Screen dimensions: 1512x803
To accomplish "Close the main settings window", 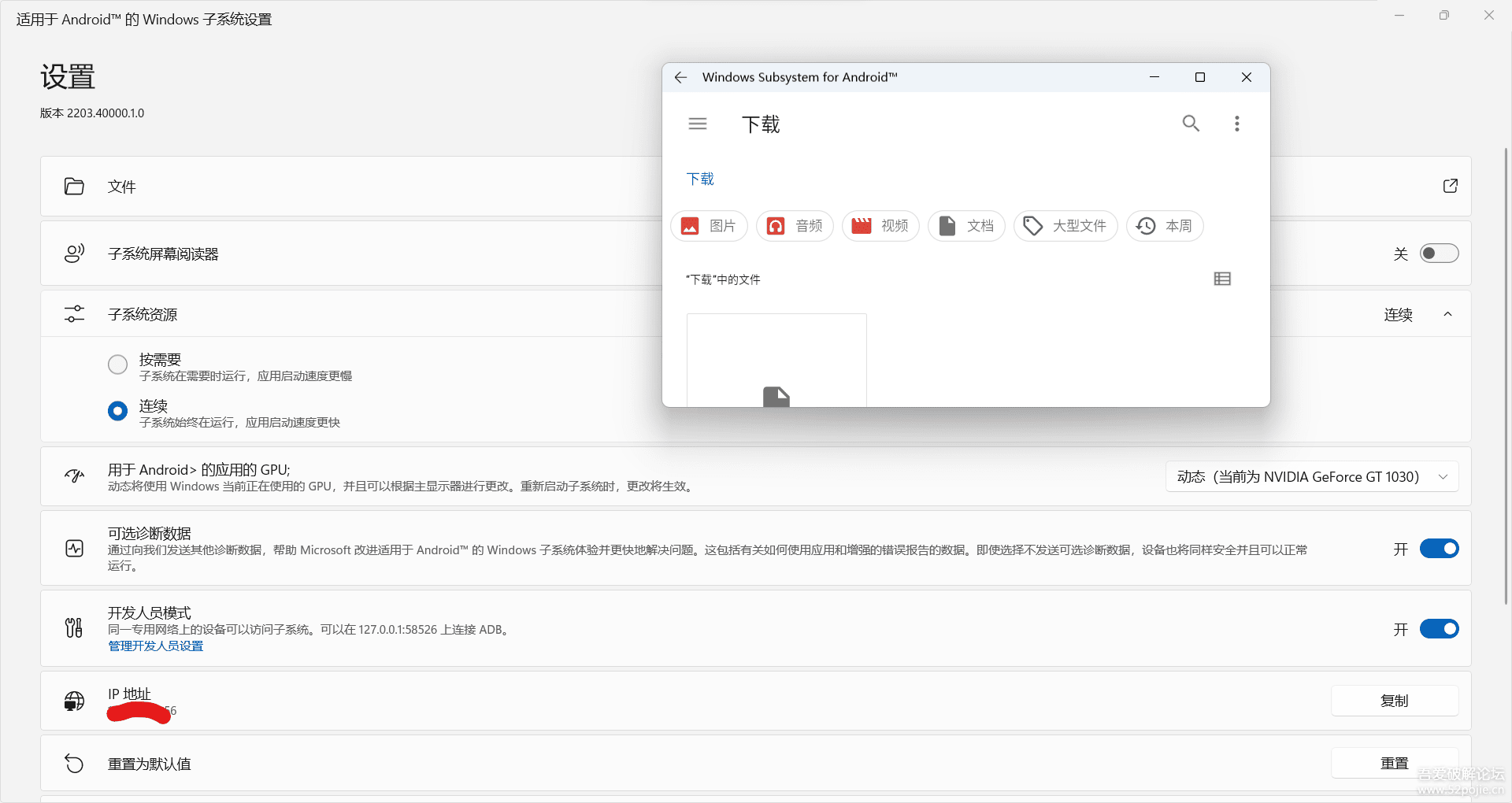I will [1489, 15].
